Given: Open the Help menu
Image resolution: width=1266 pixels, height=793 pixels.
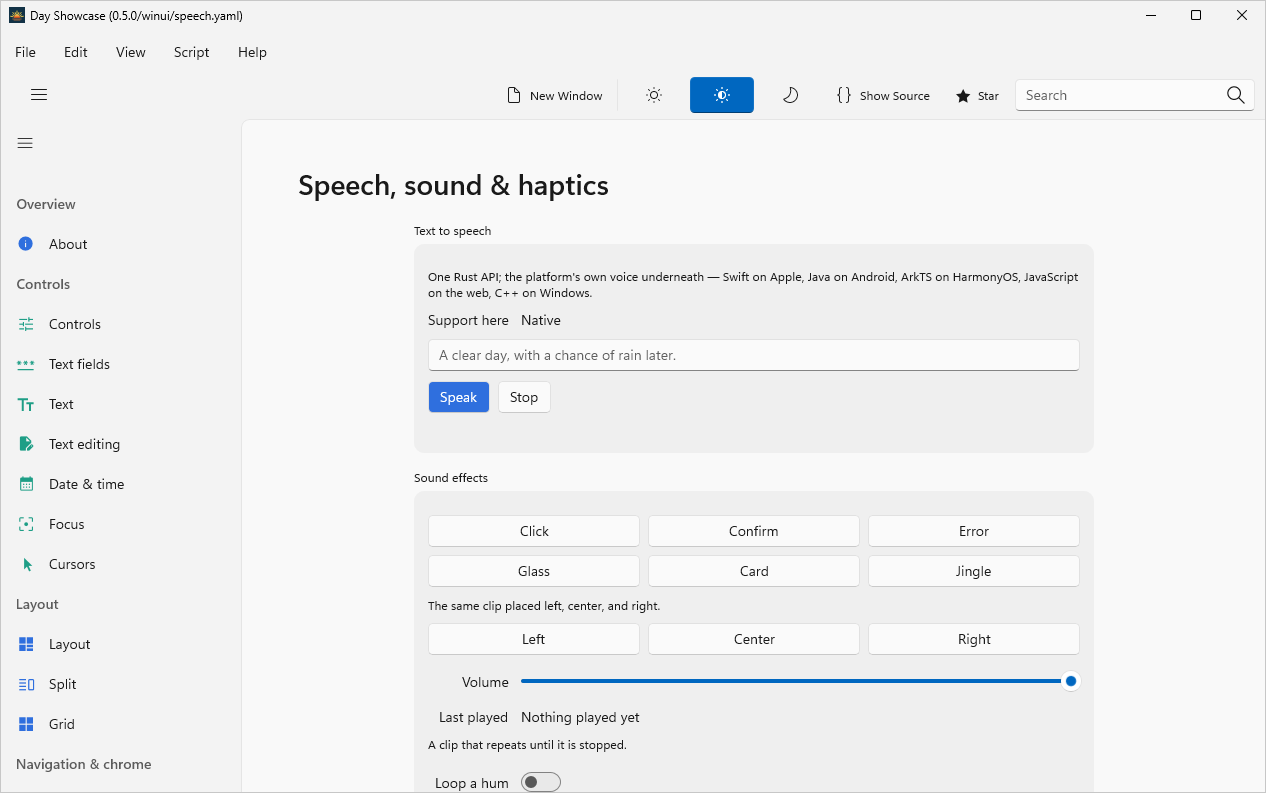Looking at the screenshot, I should (x=252, y=52).
